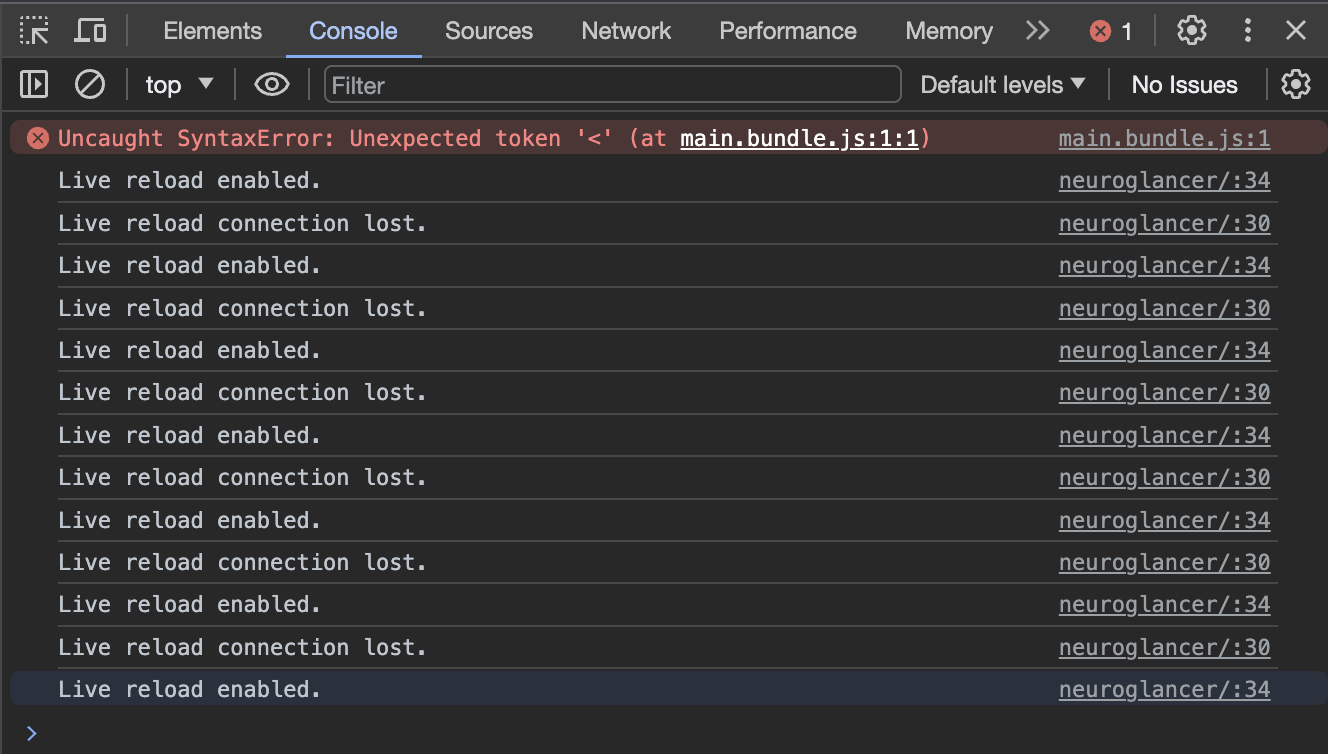The height and width of the screenshot is (754, 1328).
Task: Create a live expression with the eye icon
Action: pos(270,84)
